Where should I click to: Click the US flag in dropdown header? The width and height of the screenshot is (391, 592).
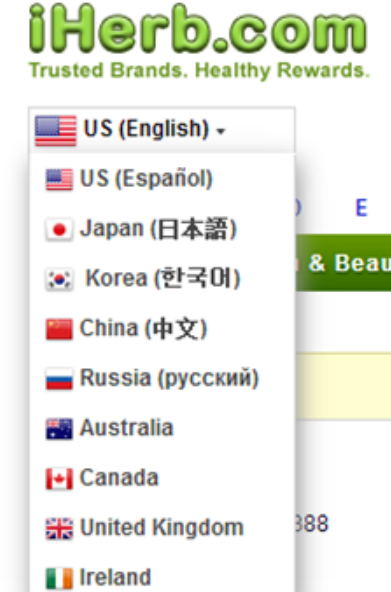(55, 130)
